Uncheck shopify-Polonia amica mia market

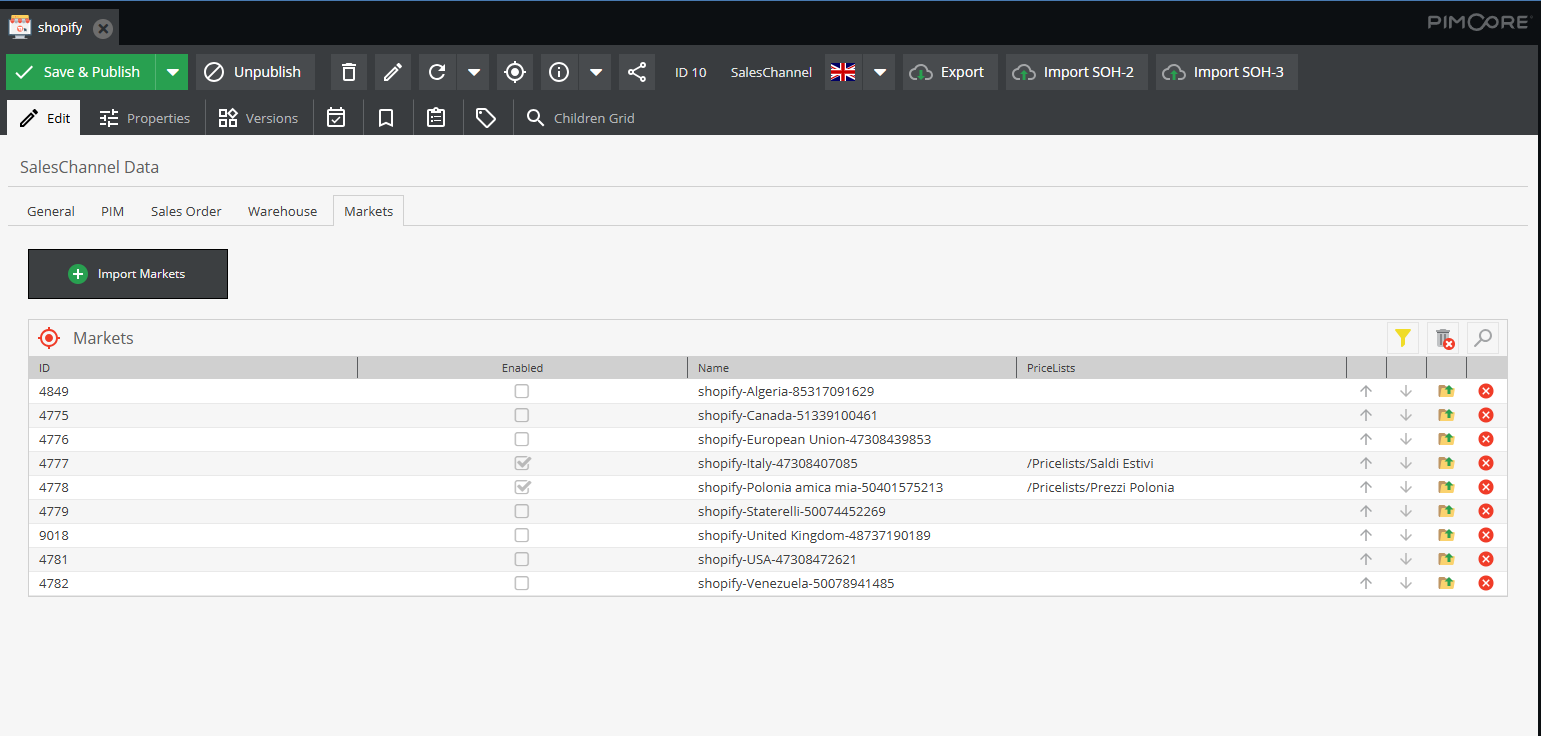[521, 487]
